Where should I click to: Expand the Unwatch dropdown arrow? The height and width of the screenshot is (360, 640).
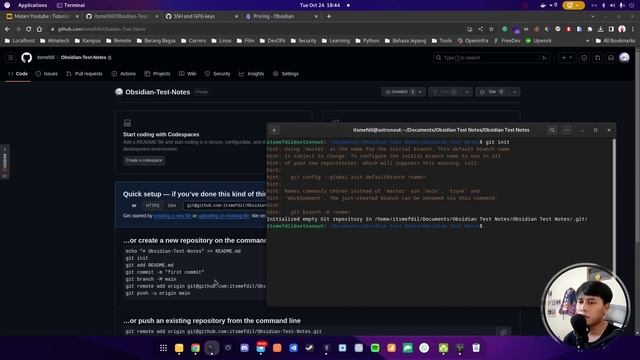pyautogui.click(x=420, y=92)
